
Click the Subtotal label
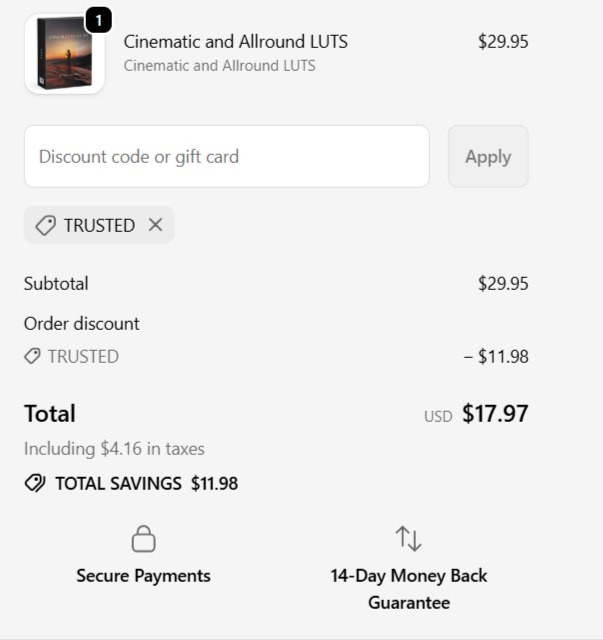[56, 283]
